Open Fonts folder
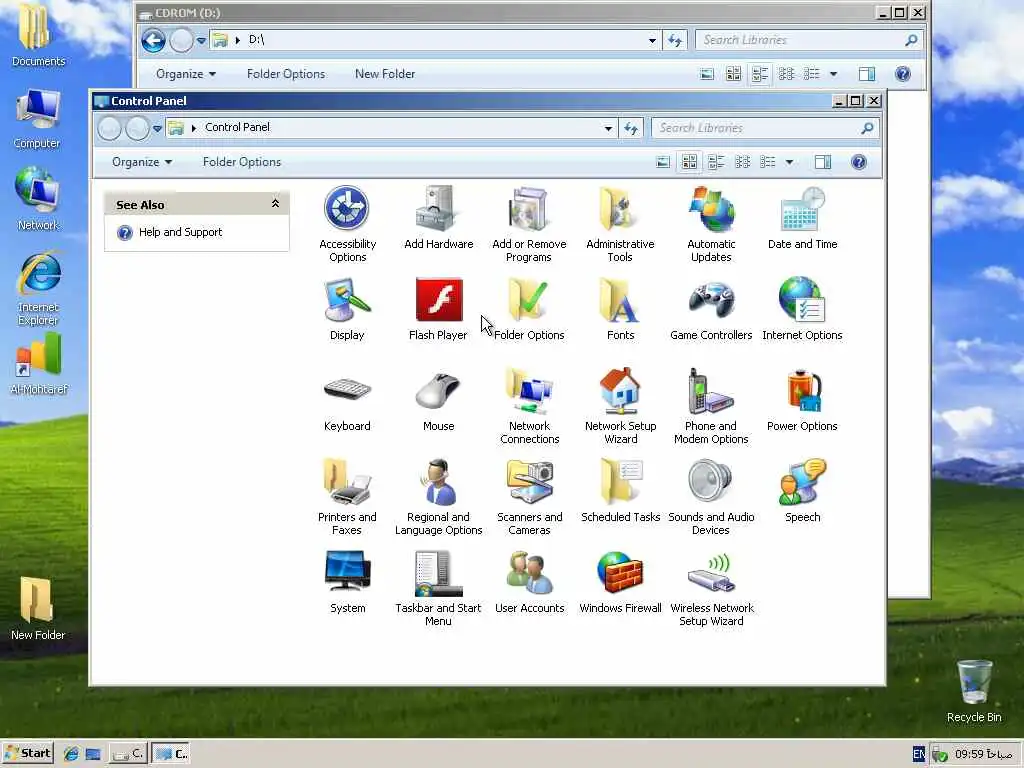Viewport: 1024px width, 768px height. click(620, 309)
